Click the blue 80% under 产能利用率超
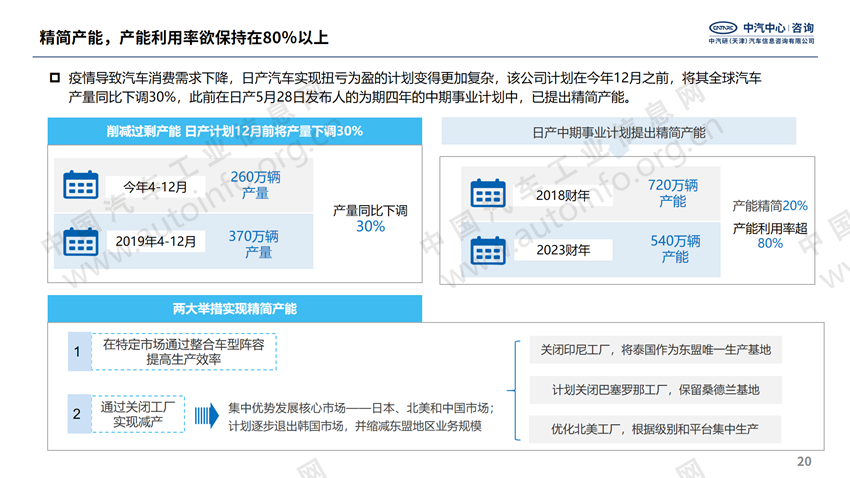 pyautogui.click(x=770, y=243)
